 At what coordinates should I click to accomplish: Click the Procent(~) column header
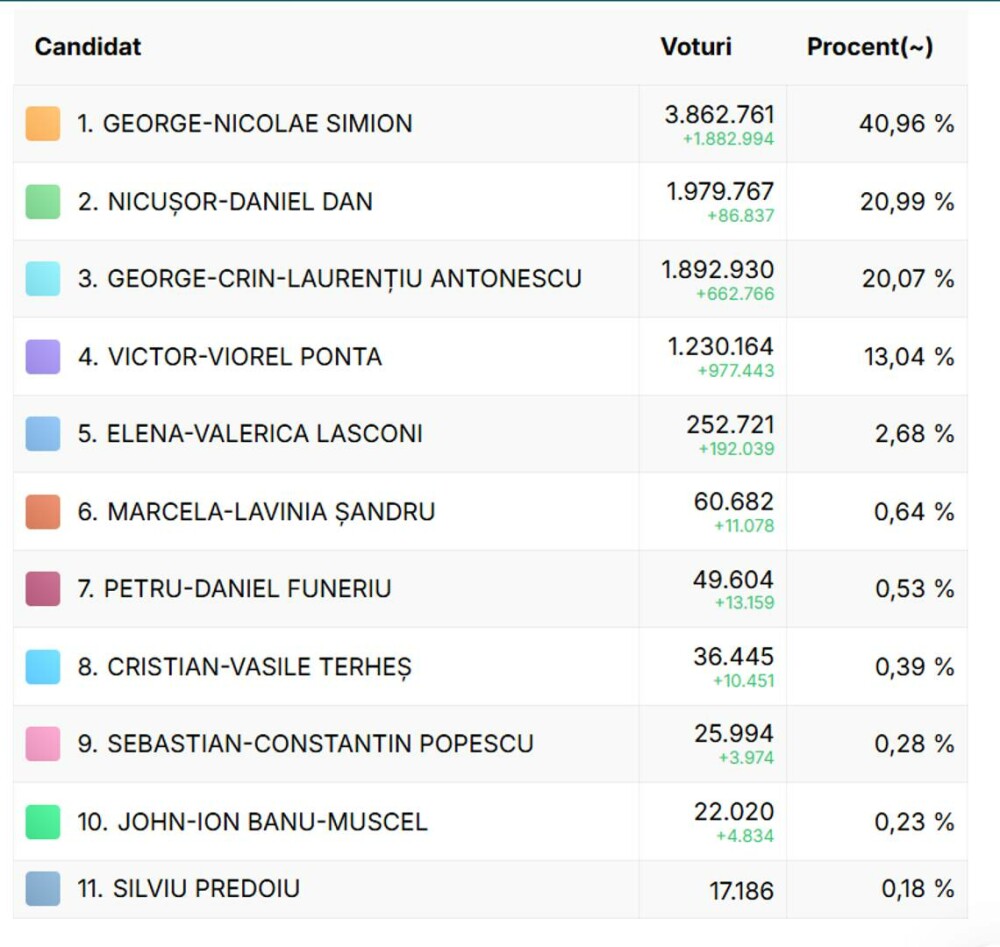[870, 47]
